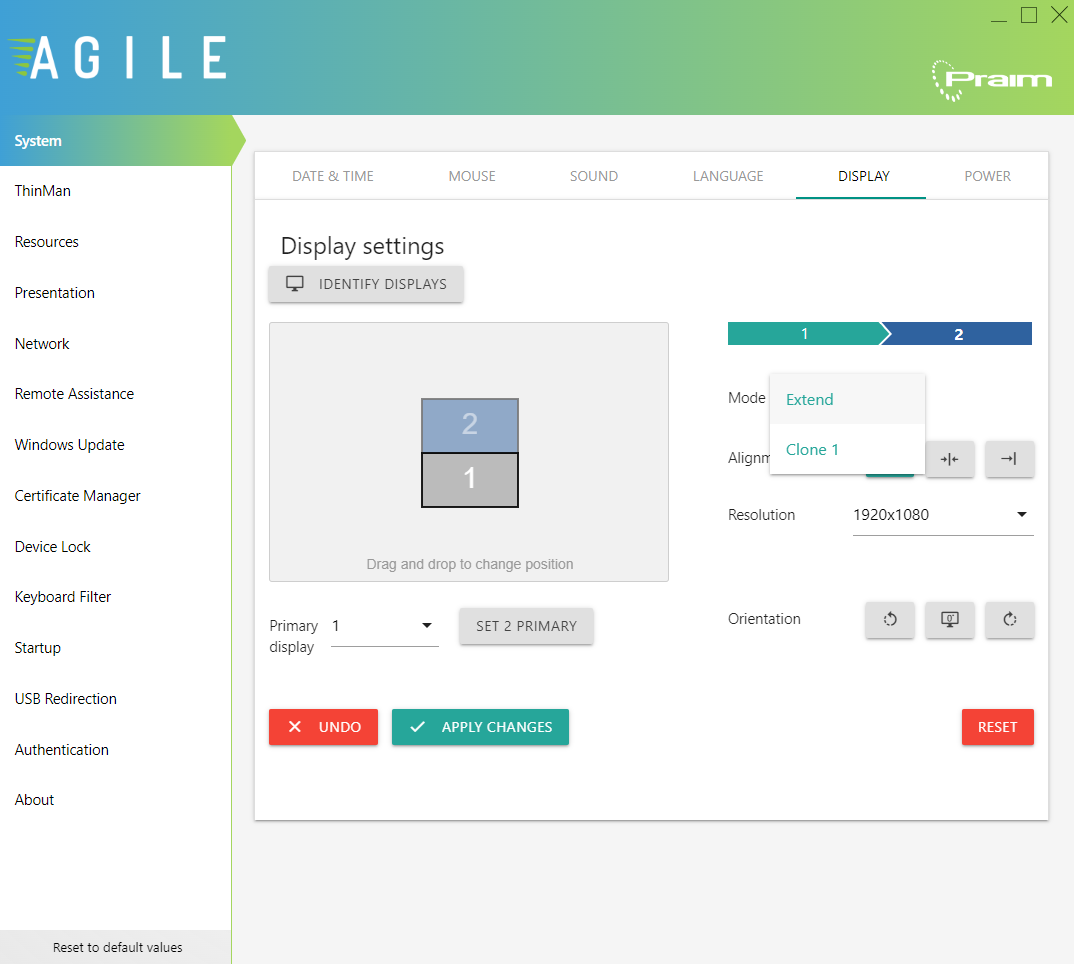
Task: Open the About section
Action: (x=116, y=800)
